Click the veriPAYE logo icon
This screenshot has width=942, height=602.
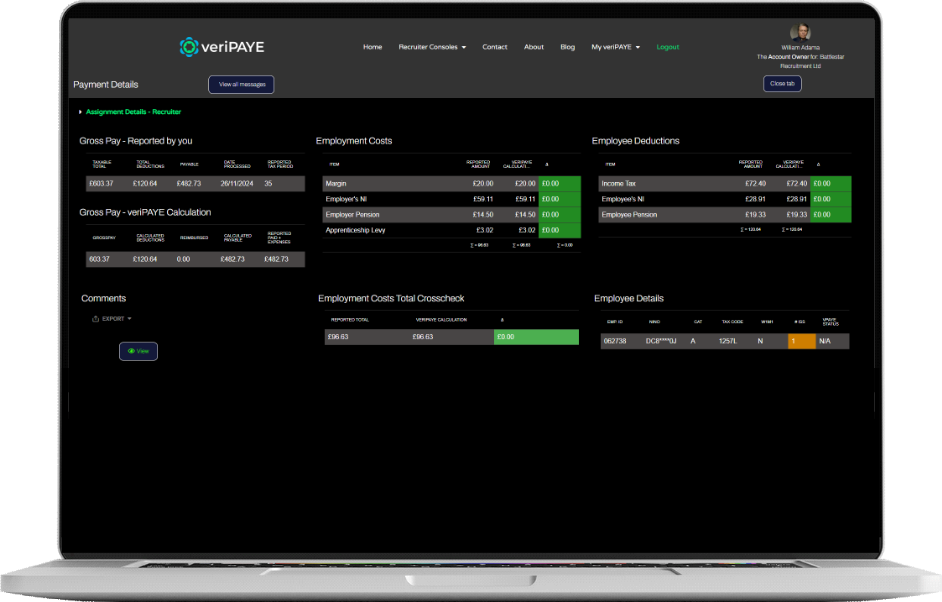tap(189, 46)
